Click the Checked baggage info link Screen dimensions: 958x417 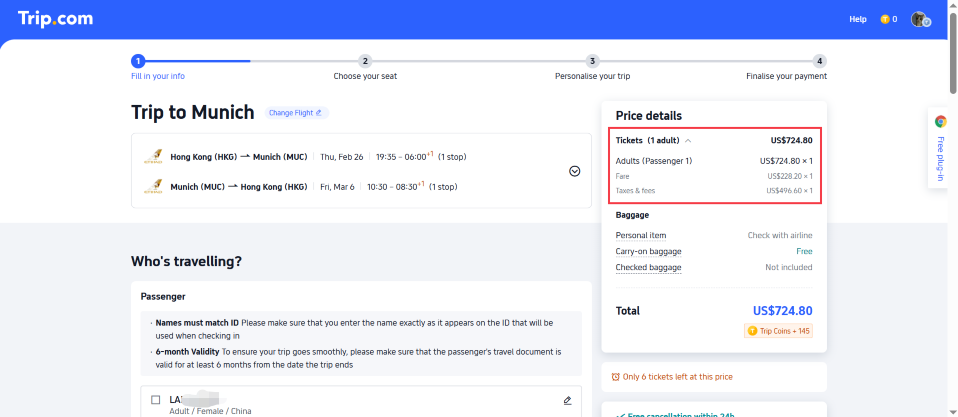(648, 267)
